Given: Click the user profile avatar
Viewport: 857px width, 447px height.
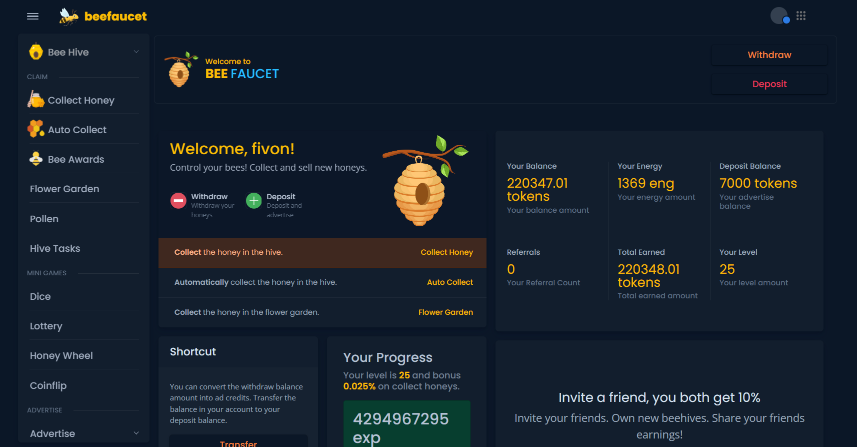Looking at the screenshot, I should 779,16.
